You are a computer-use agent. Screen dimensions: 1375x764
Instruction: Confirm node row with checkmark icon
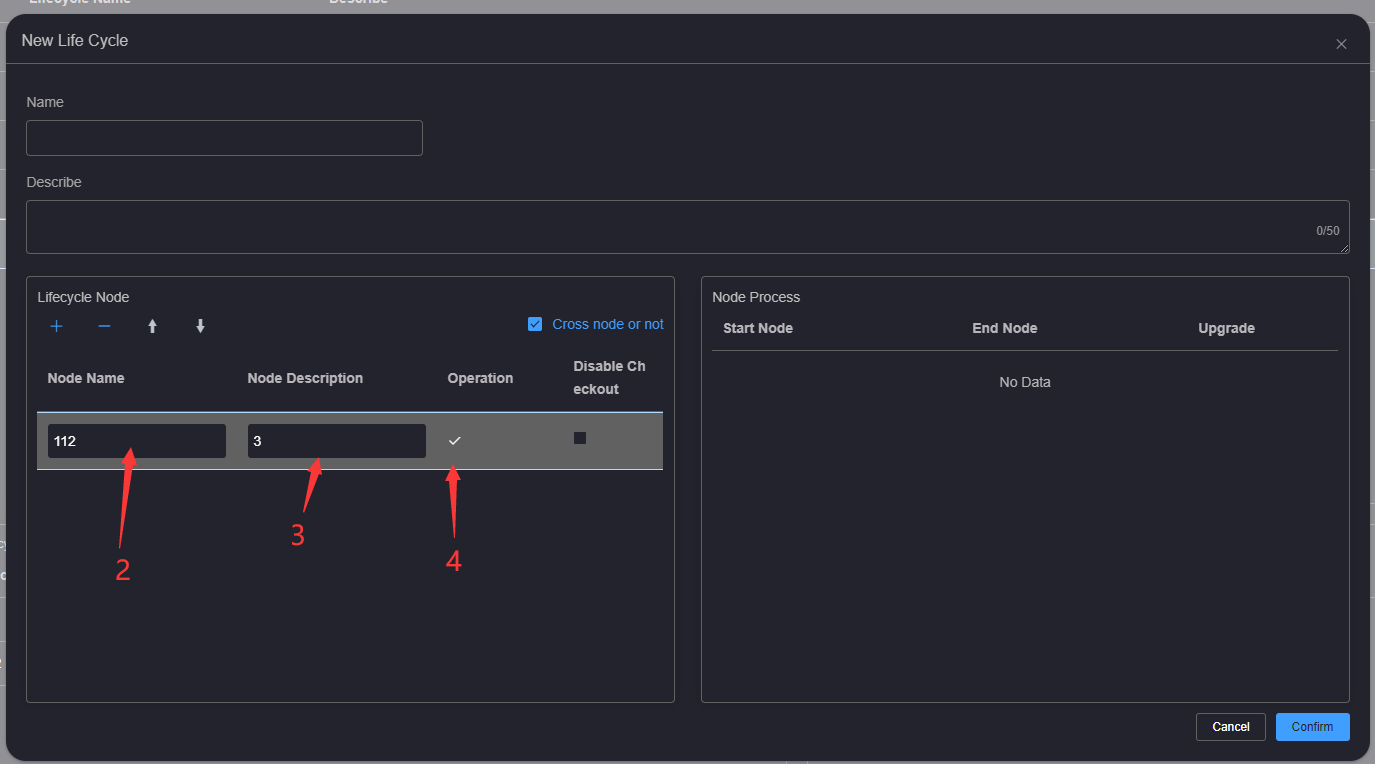(455, 441)
